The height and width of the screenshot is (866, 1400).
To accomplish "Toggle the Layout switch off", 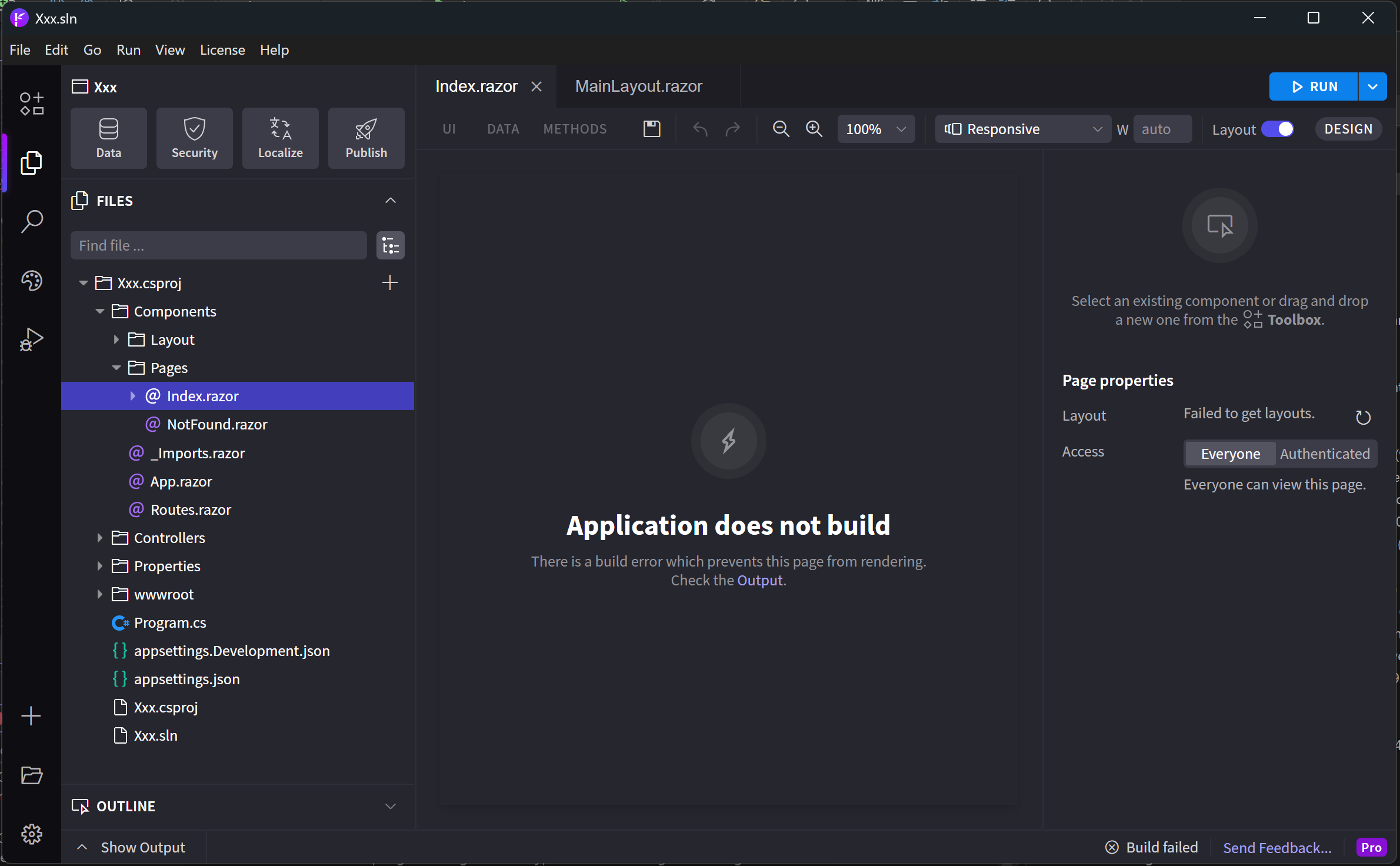I will tap(1278, 129).
